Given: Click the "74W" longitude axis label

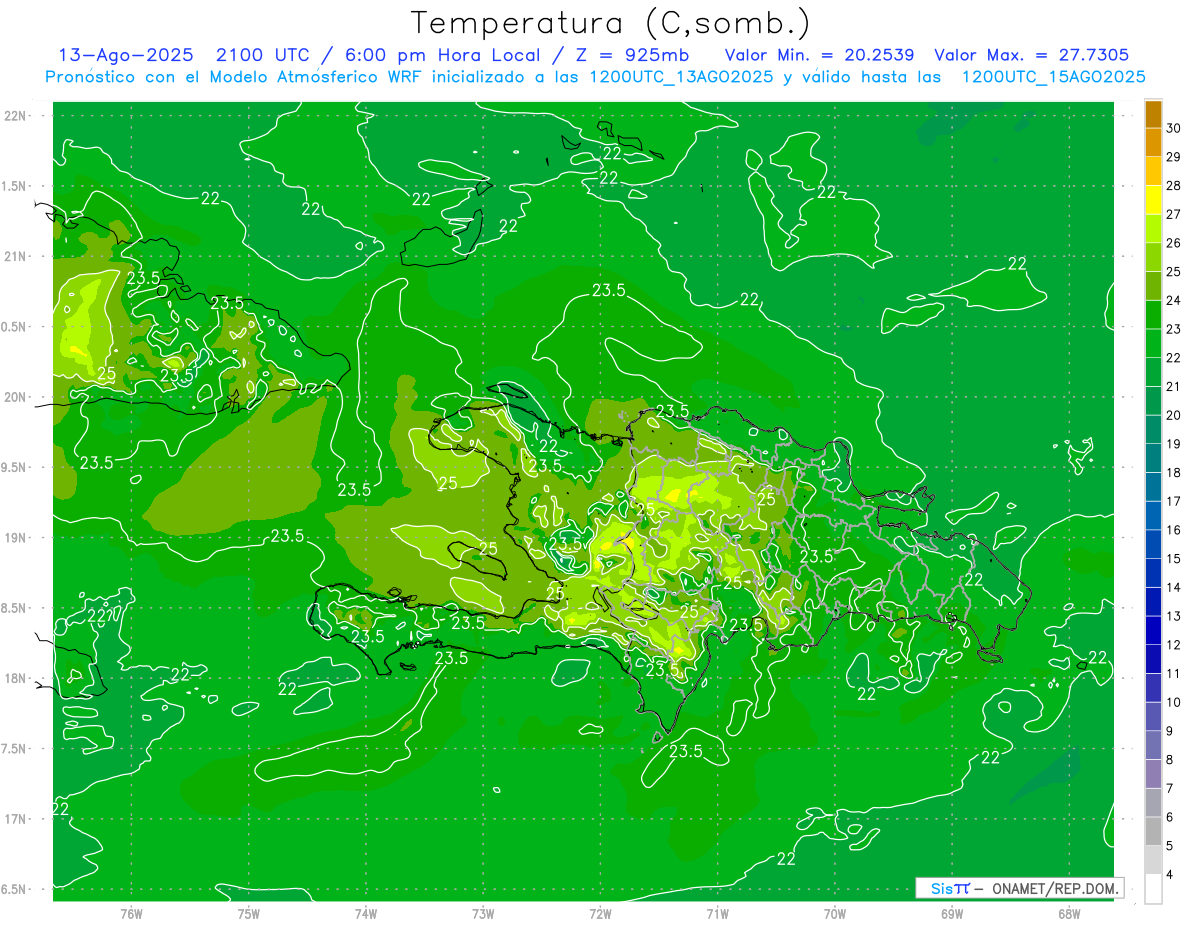Looking at the screenshot, I should pyautogui.click(x=366, y=914).
